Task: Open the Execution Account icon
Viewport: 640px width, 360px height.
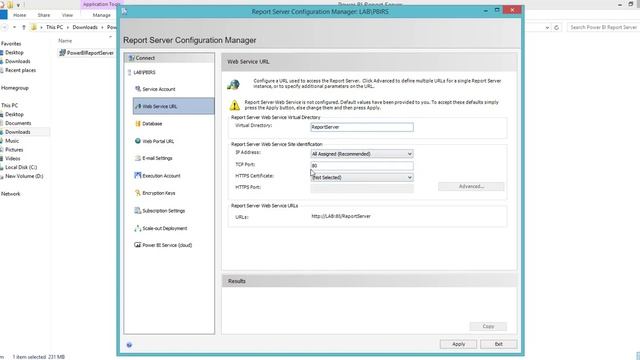Action: pyautogui.click(x=138, y=176)
